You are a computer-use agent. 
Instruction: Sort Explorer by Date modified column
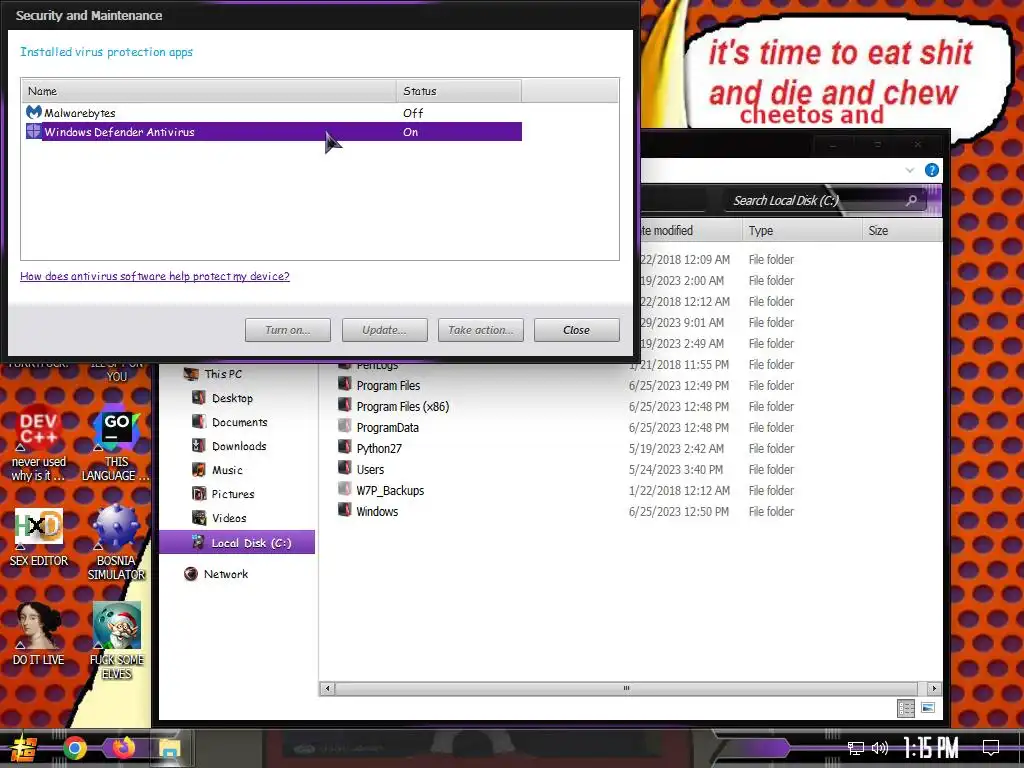click(691, 231)
